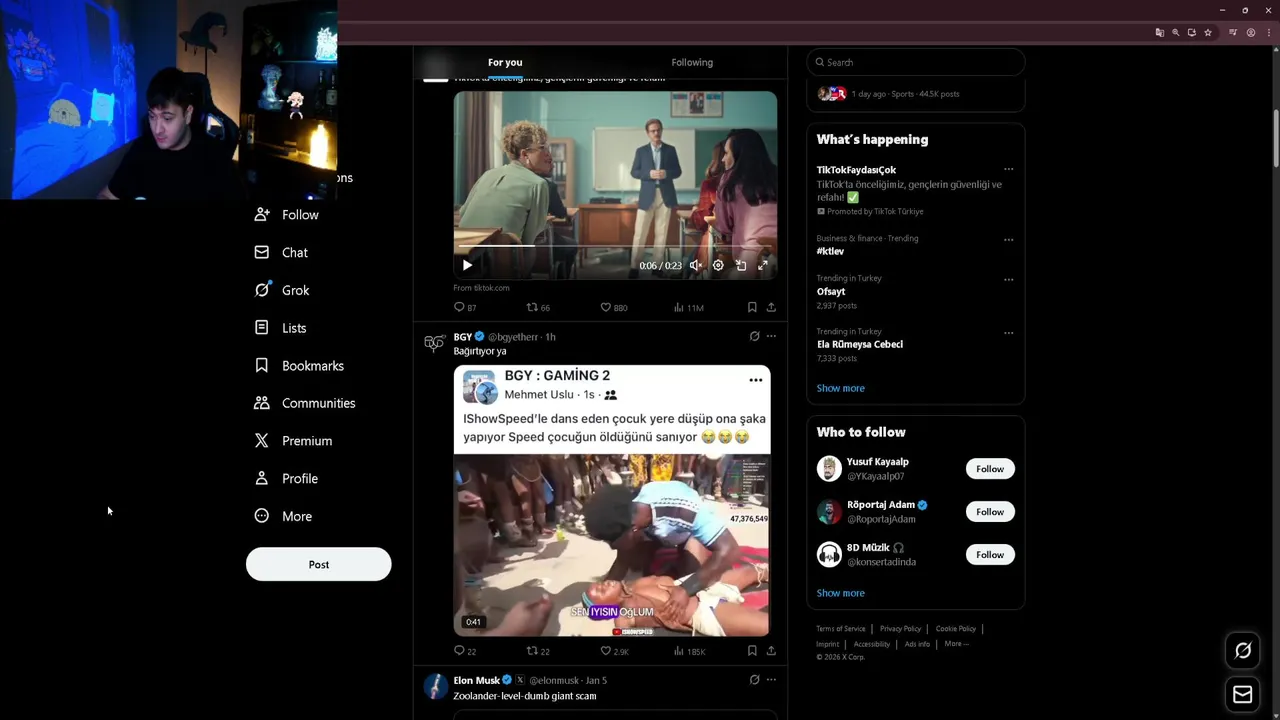Follow Röportaj Adam

pos(990,512)
